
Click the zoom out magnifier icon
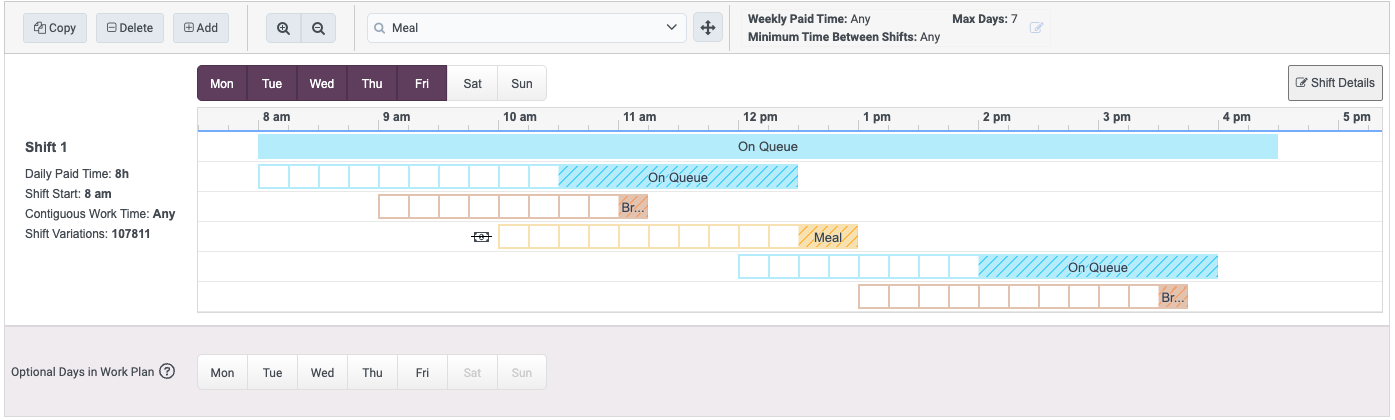click(318, 28)
